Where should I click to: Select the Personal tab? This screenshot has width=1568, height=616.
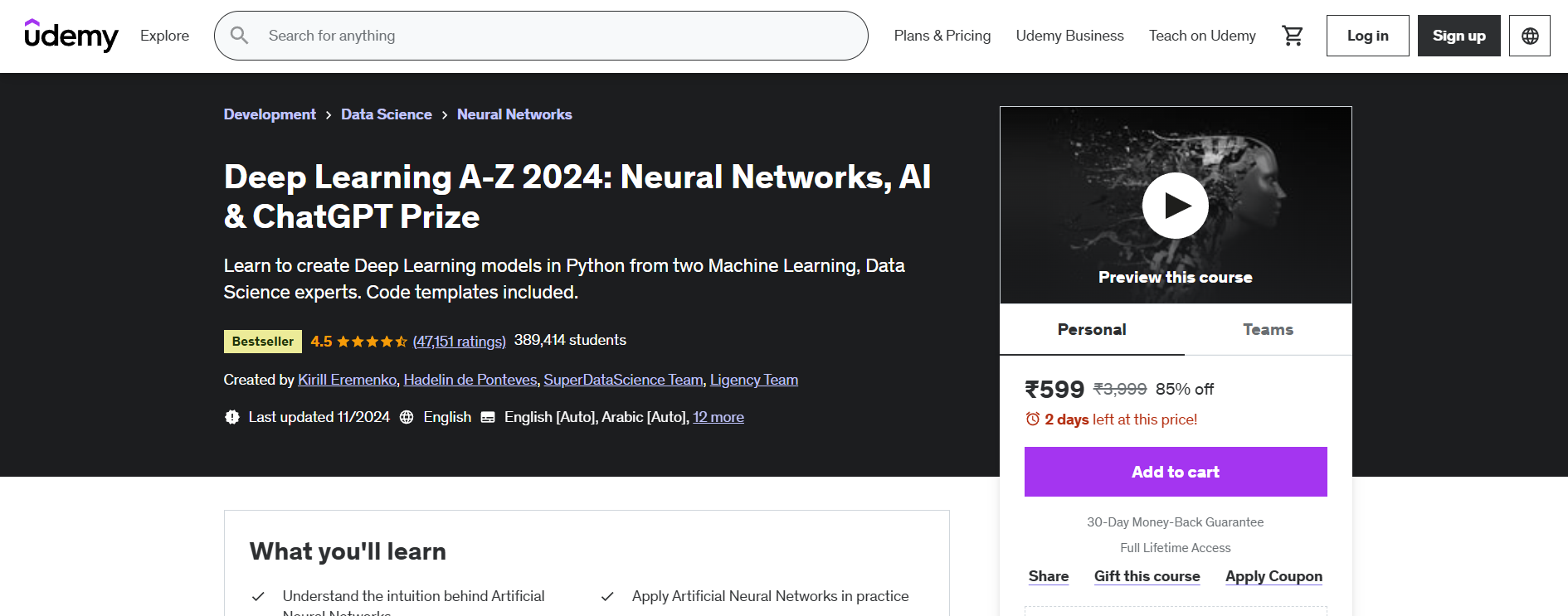[x=1092, y=330]
